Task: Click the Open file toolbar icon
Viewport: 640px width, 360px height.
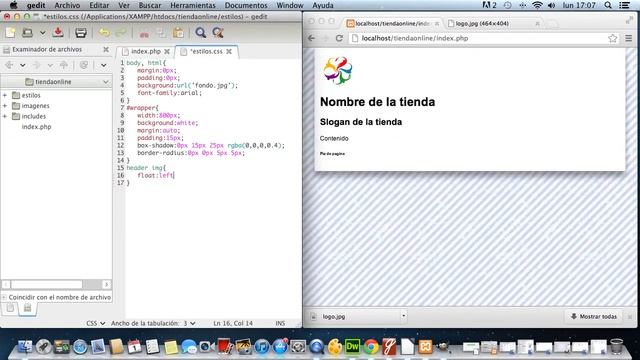Action: (x=27, y=33)
